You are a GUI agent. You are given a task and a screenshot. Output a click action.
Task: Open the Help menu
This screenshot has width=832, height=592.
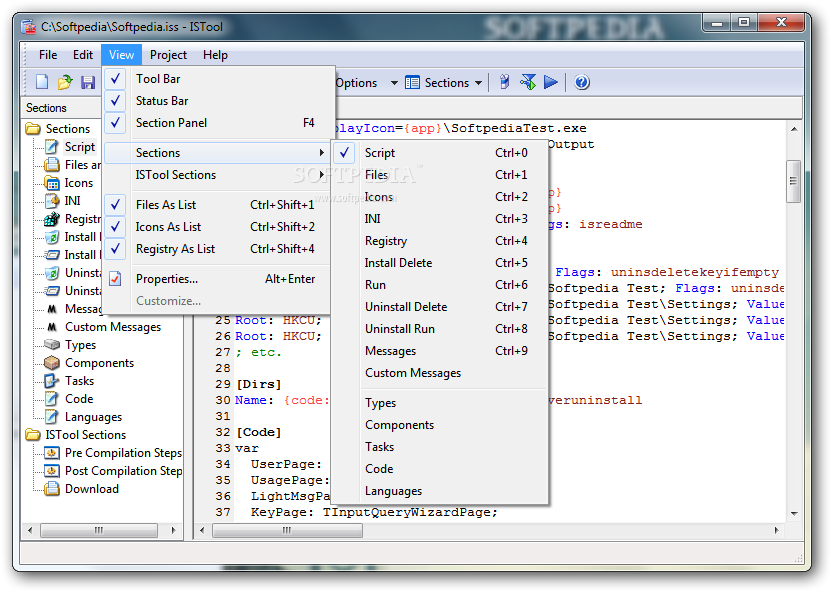(215, 55)
